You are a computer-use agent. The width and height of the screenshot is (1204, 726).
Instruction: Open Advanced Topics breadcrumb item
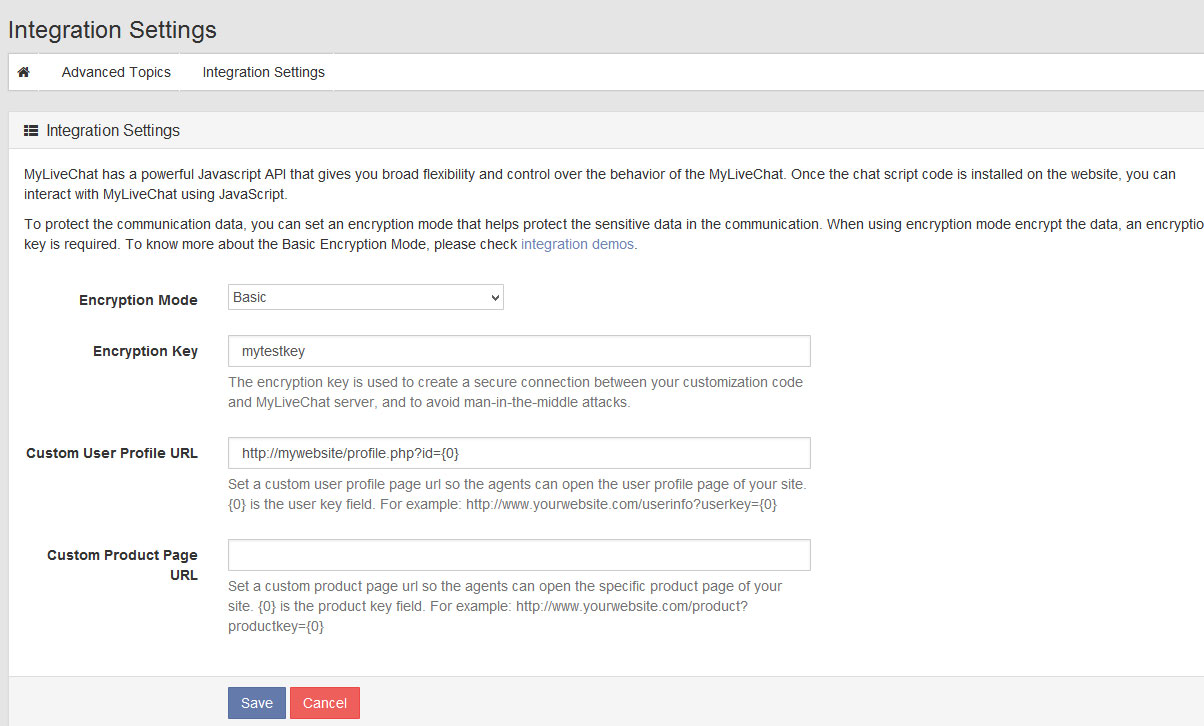(116, 72)
